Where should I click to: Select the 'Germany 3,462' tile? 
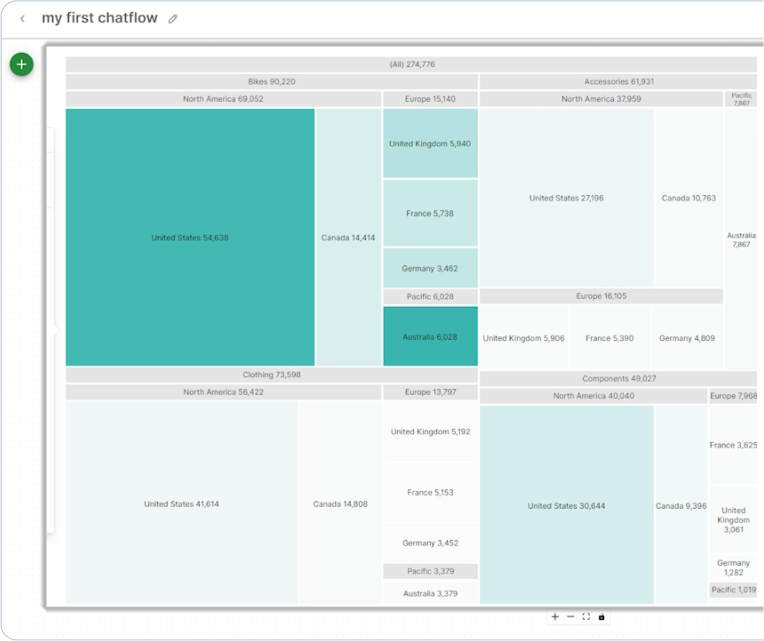(430, 268)
